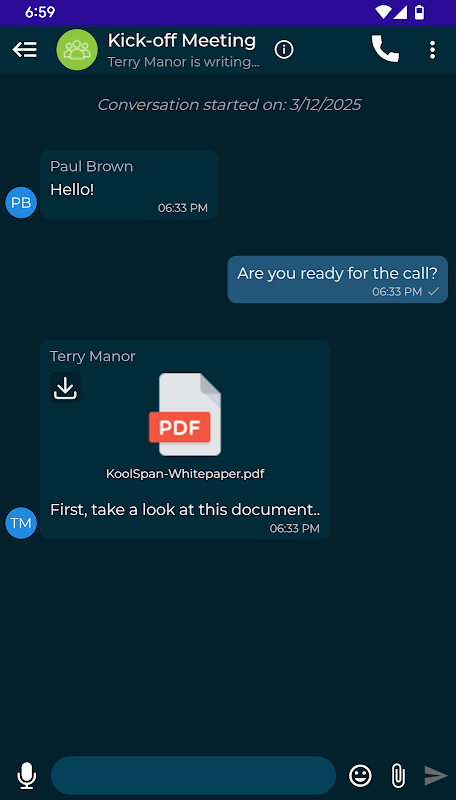Attach a file with the paperclip
456x800 pixels.
click(398, 776)
